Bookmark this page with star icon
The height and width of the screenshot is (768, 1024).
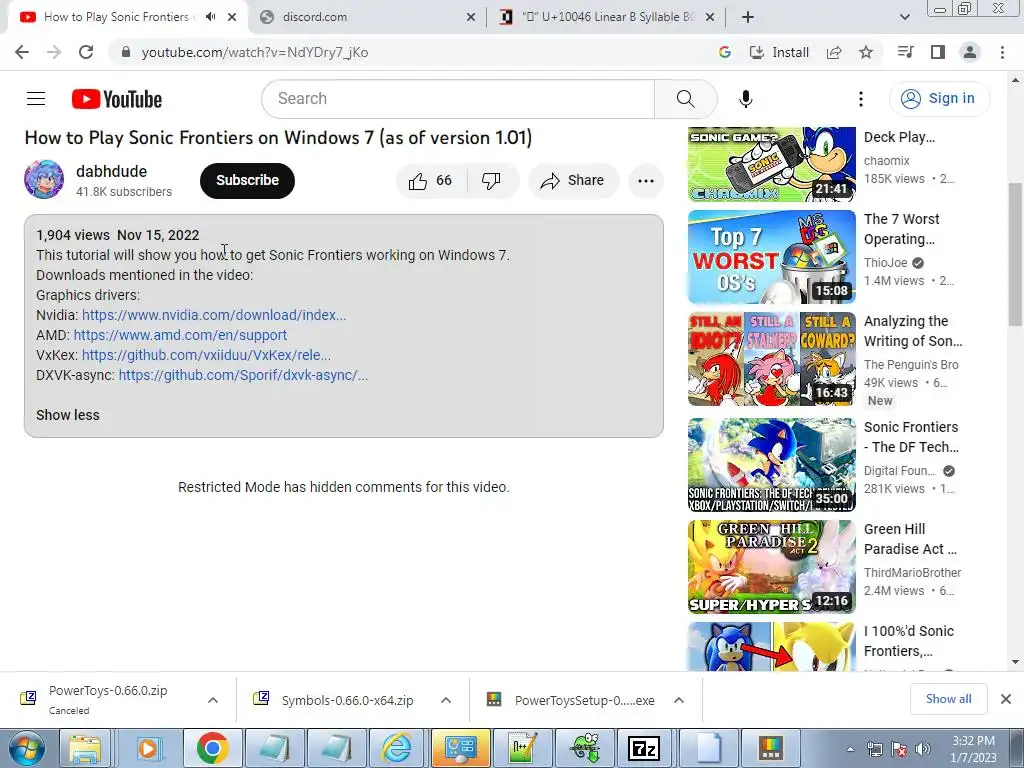866,52
